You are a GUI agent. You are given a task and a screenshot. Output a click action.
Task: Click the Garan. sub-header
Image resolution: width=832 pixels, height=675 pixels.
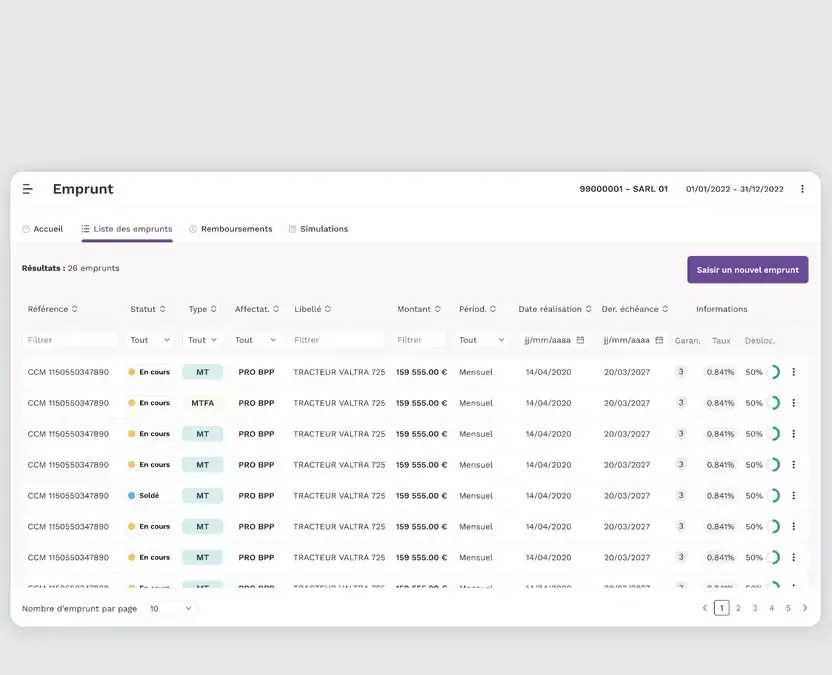coord(688,341)
